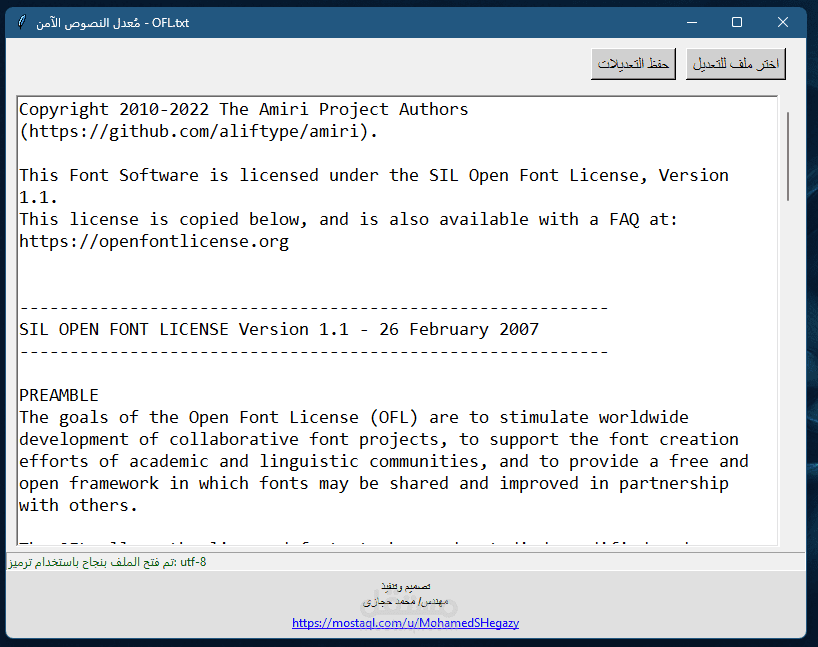The image size is (818, 647).
Task: Open the mostaql.com/u/MohamedSHegazy link
Action: (x=405, y=623)
